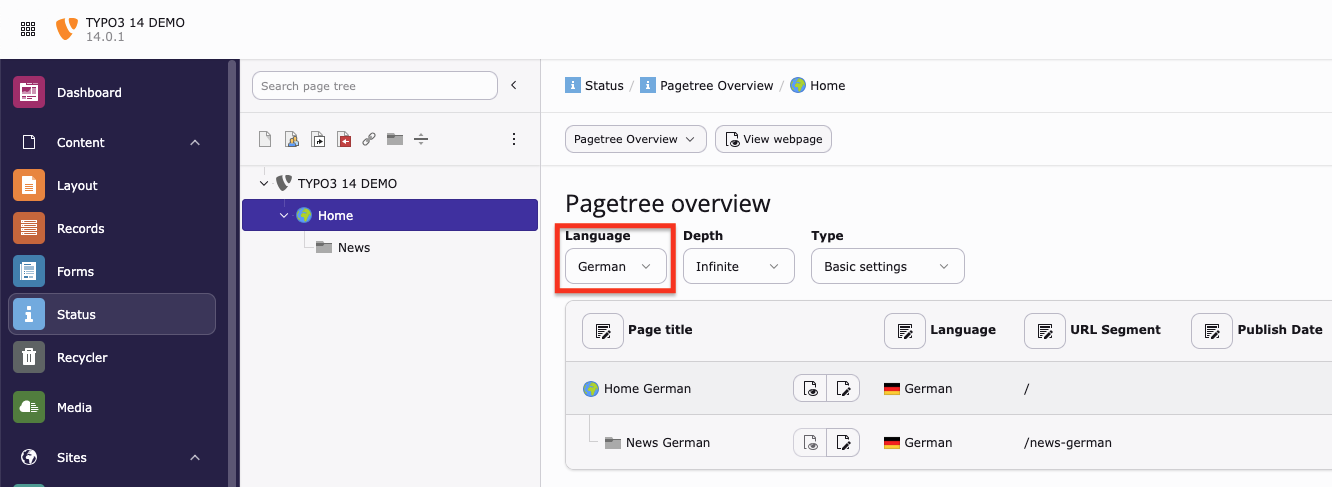The width and height of the screenshot is (1332, 487).
Task: Collapse the page tree panel
Action: click(x=514, y=86)
